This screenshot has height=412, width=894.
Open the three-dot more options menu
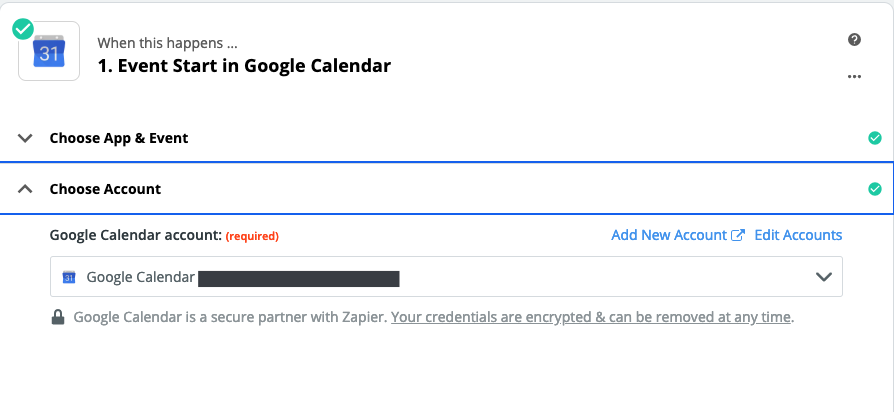click(854, 76)
